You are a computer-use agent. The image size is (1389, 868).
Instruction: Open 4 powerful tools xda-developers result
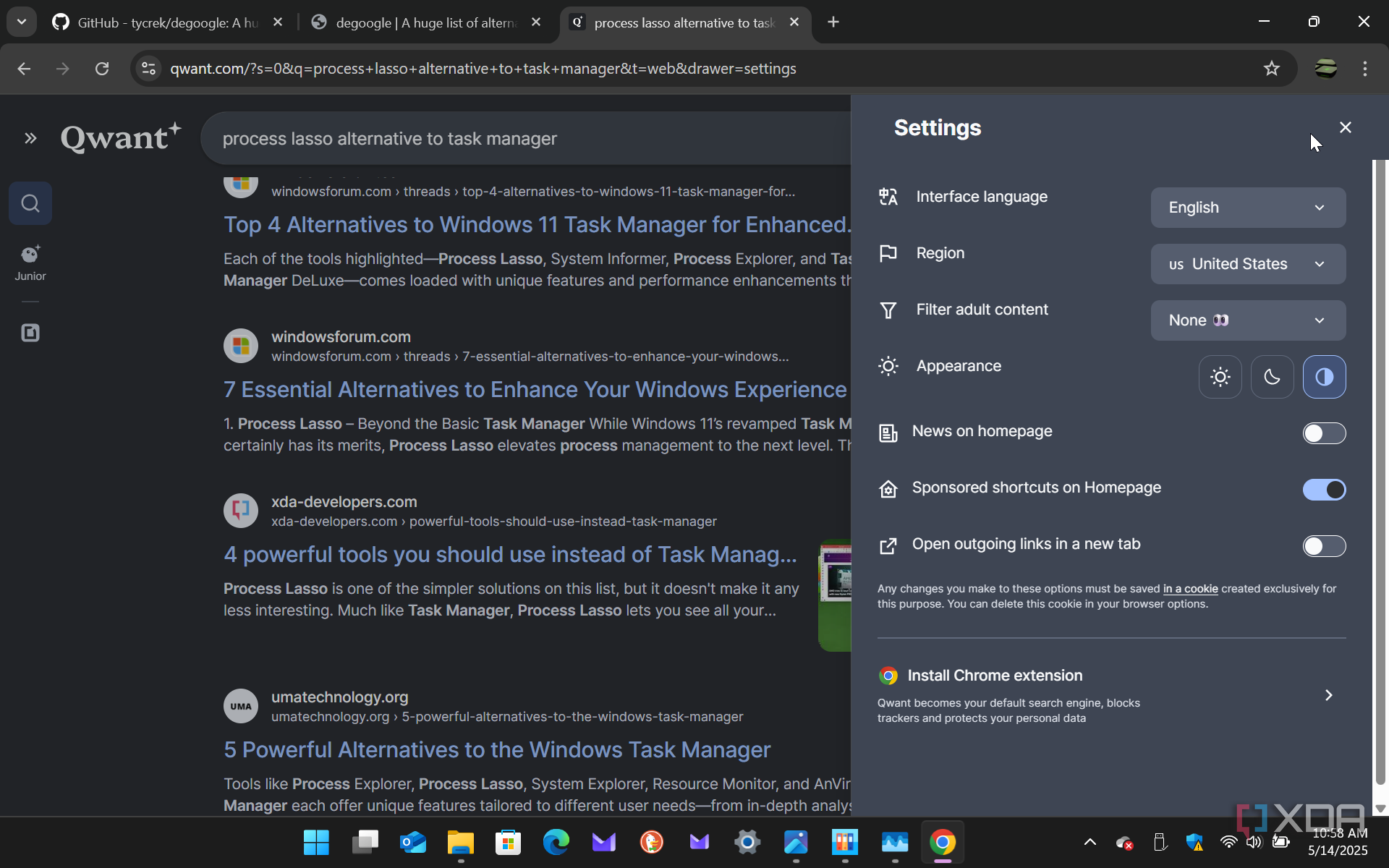click(510, 554)
